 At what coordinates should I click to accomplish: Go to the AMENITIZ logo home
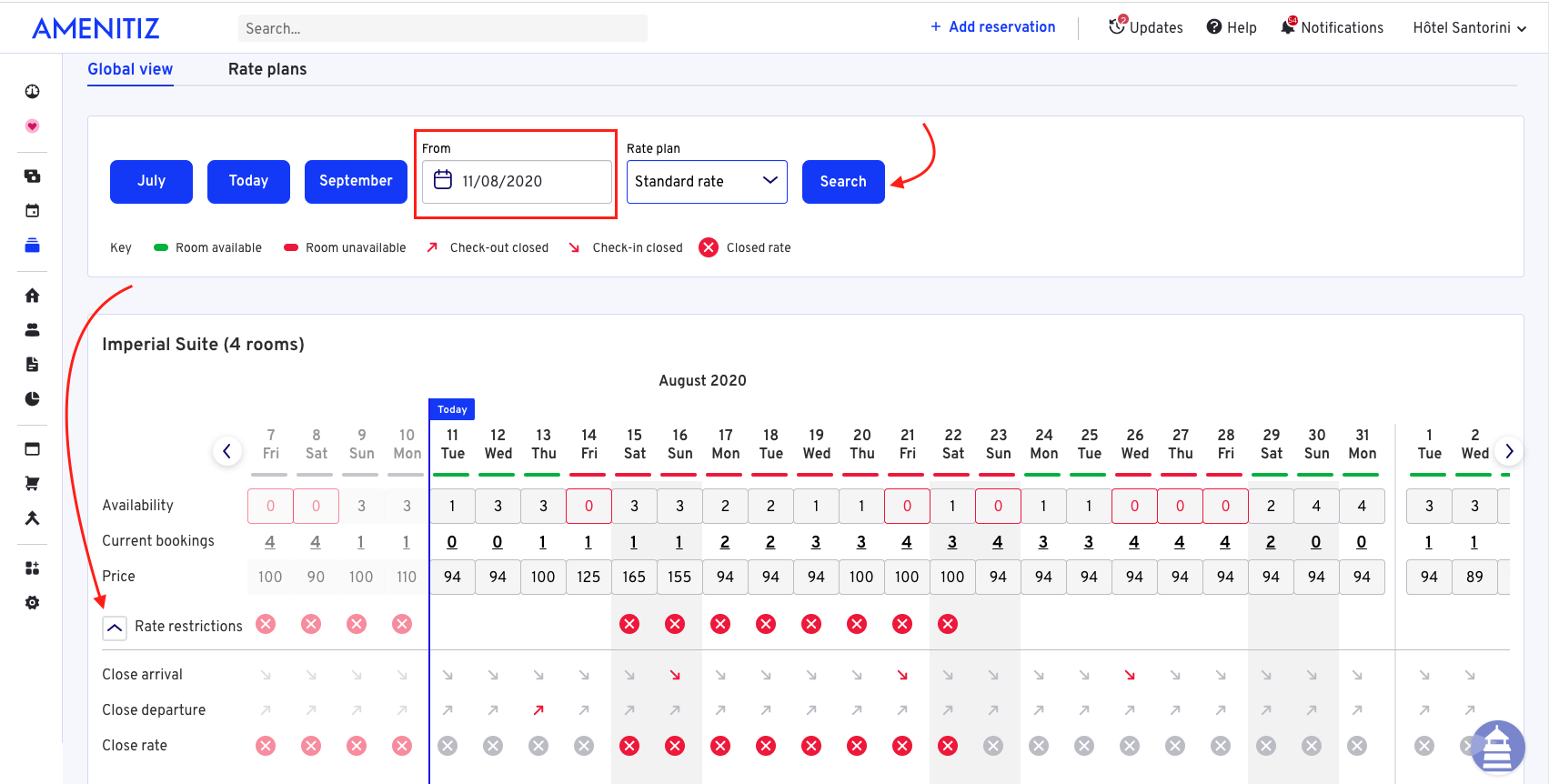pyautogui.click(x=96, y=28)
